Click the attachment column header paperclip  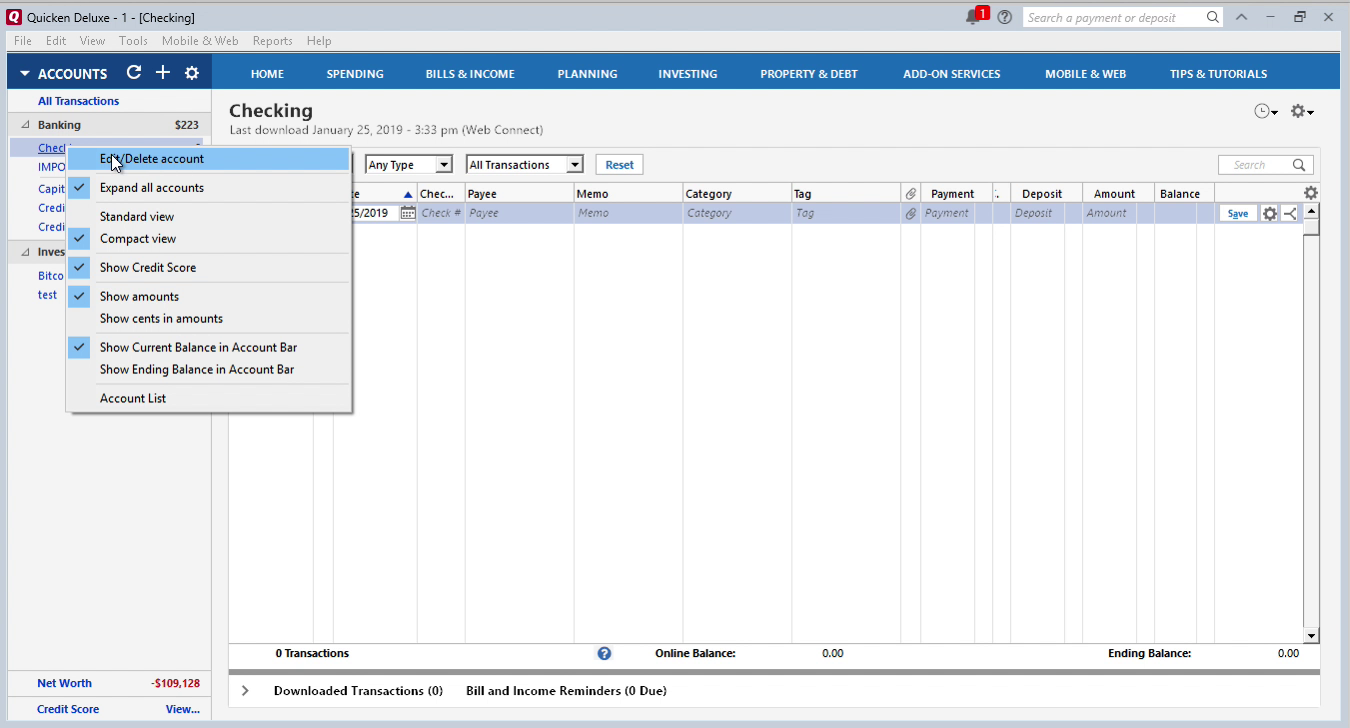pyautogui.click(x=911, y=194)
